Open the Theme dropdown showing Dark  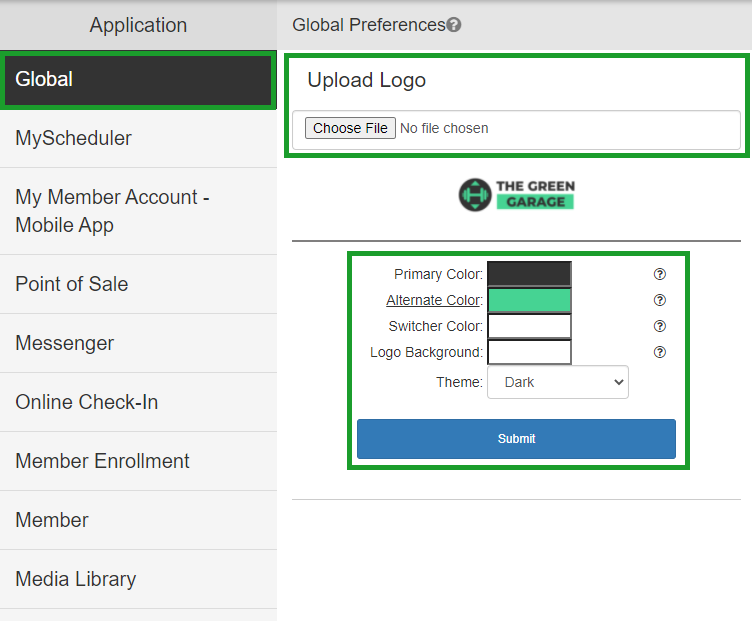tap(558, 382)
